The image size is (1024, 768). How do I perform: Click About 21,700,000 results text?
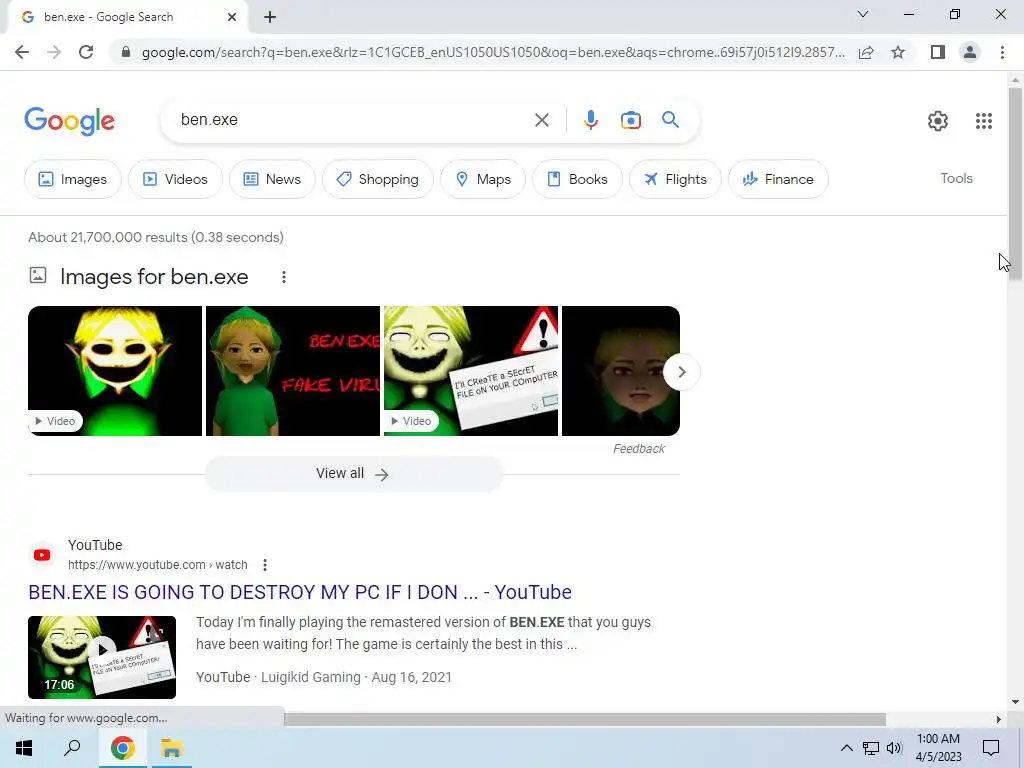tap(156, 237)
